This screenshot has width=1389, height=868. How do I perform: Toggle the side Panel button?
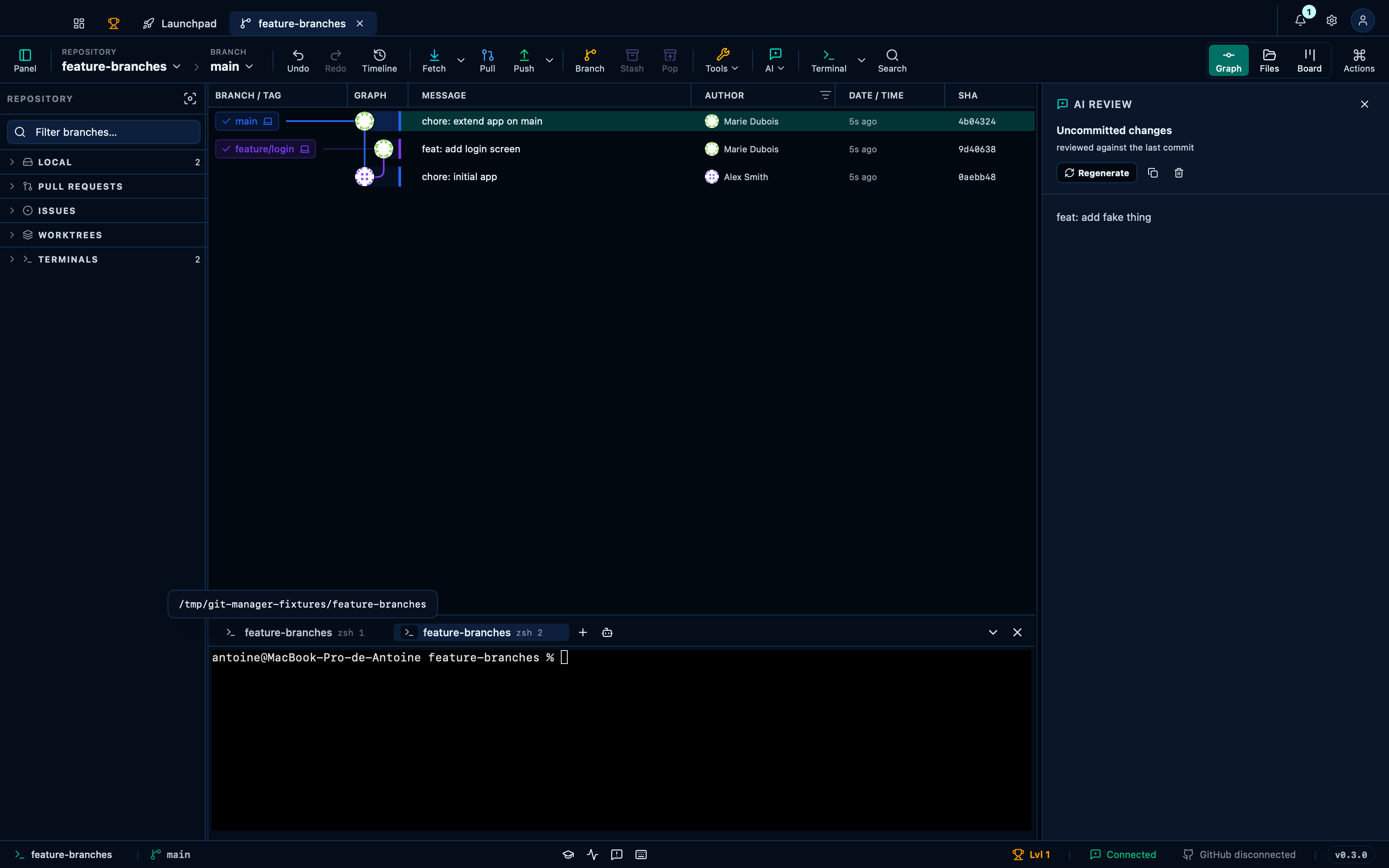25,60
